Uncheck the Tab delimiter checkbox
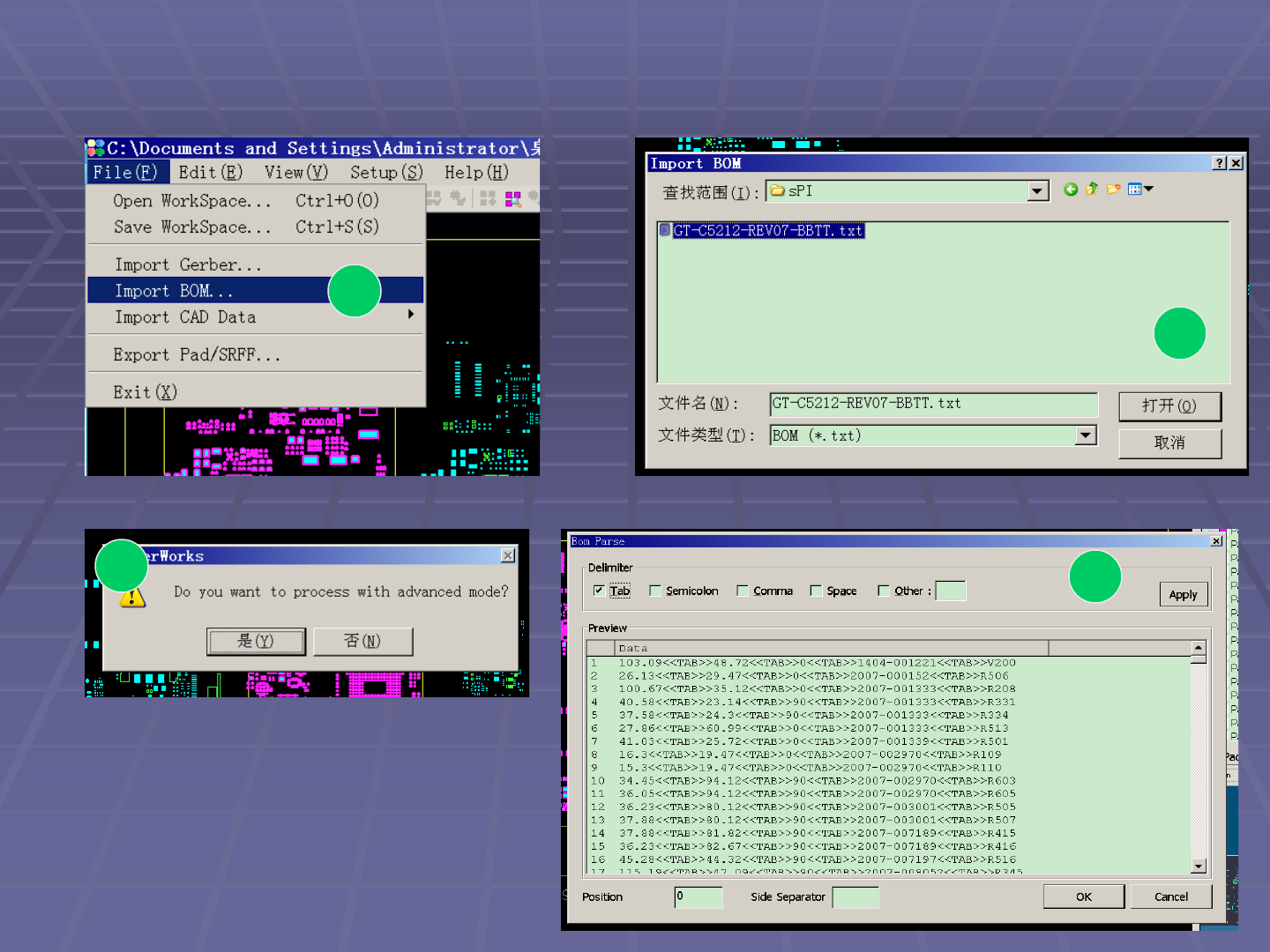 [x=600, y=591]
